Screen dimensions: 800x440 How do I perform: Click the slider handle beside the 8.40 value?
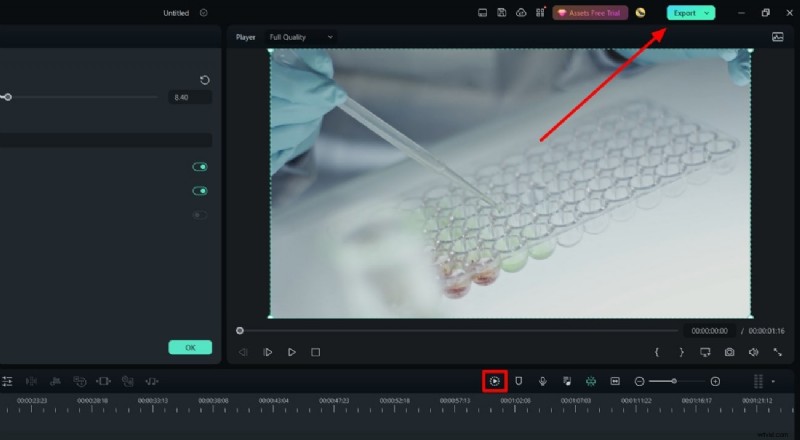tap(8, 97)
